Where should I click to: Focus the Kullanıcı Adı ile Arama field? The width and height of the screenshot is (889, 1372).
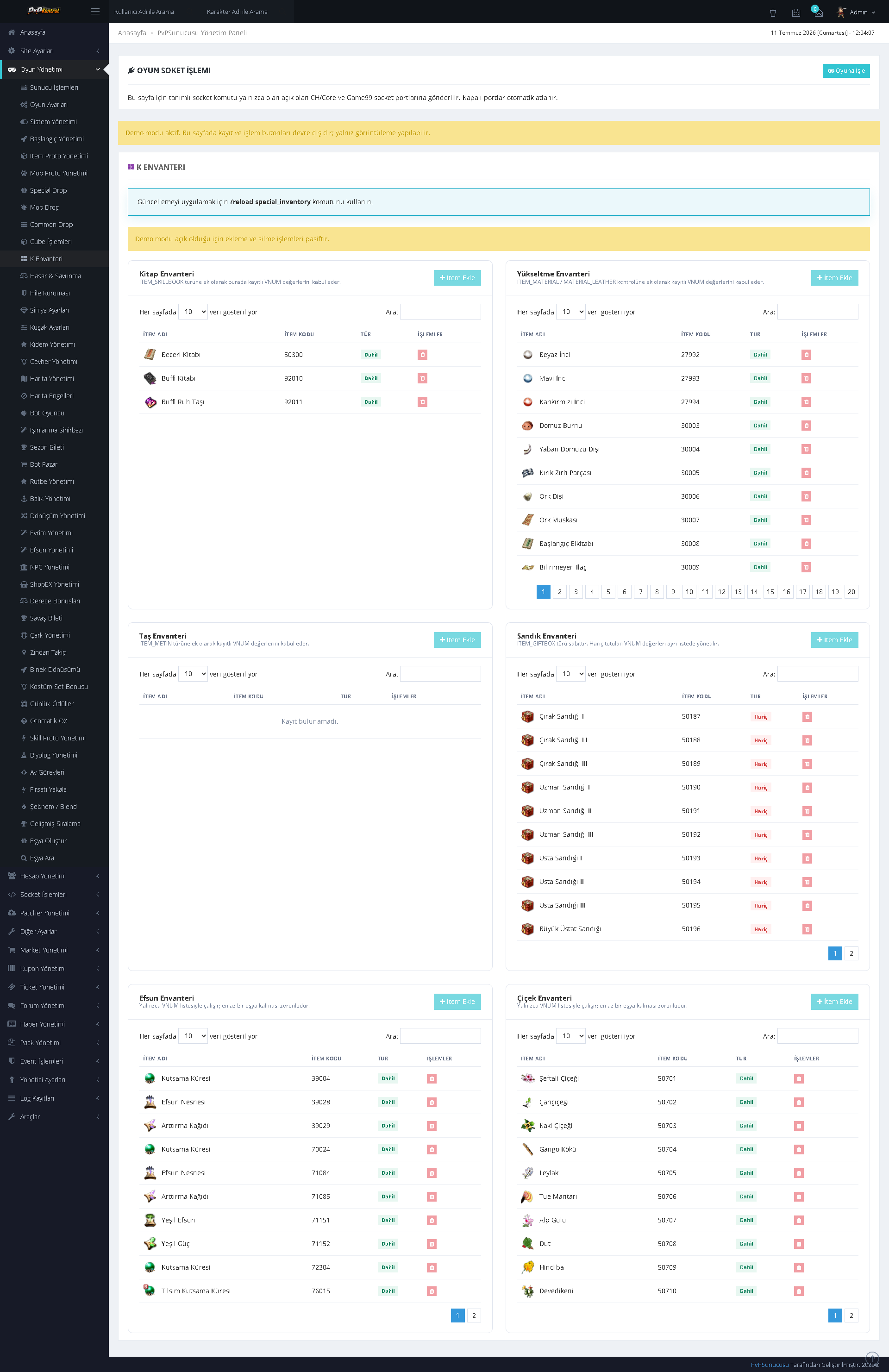coord(155,12)
